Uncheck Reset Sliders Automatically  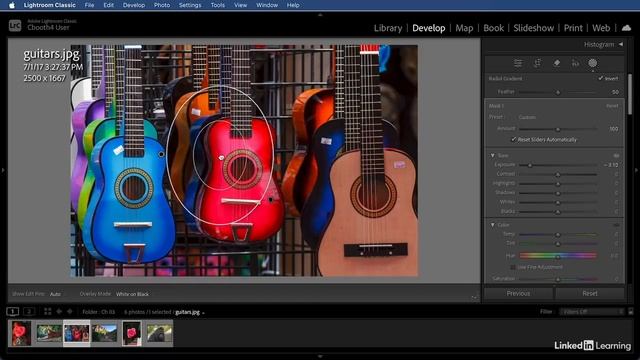(513, 140)
